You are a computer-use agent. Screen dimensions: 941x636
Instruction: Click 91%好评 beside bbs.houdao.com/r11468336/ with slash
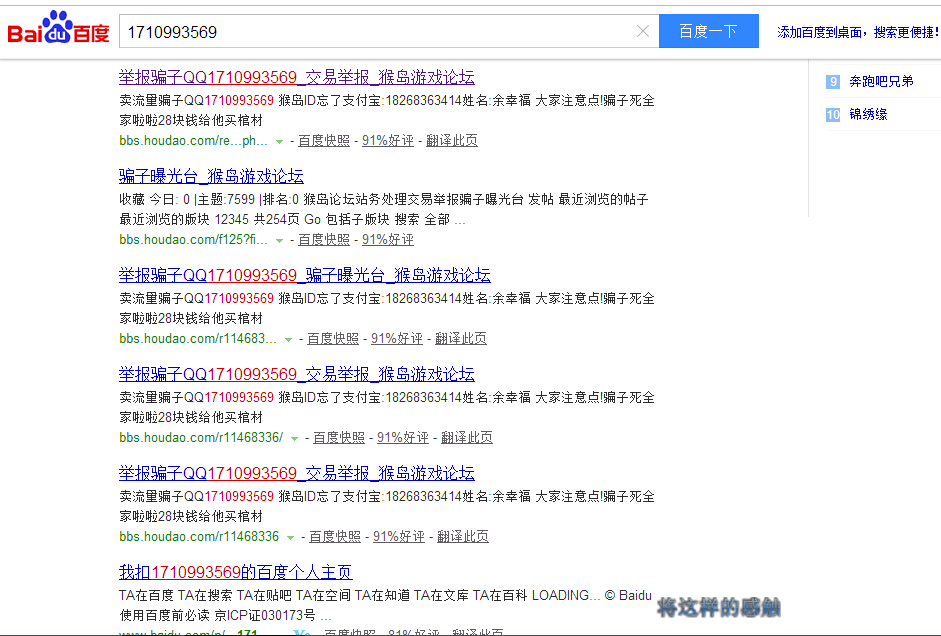403,438
